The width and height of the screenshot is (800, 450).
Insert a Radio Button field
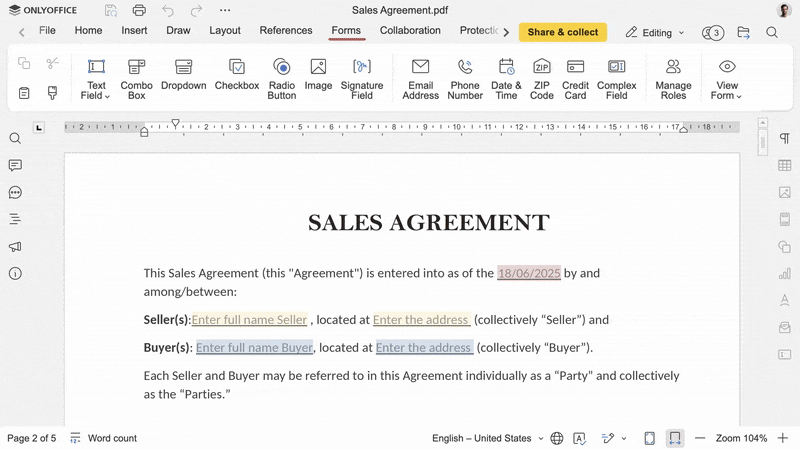pyautogui.click(x=282, y=78)
